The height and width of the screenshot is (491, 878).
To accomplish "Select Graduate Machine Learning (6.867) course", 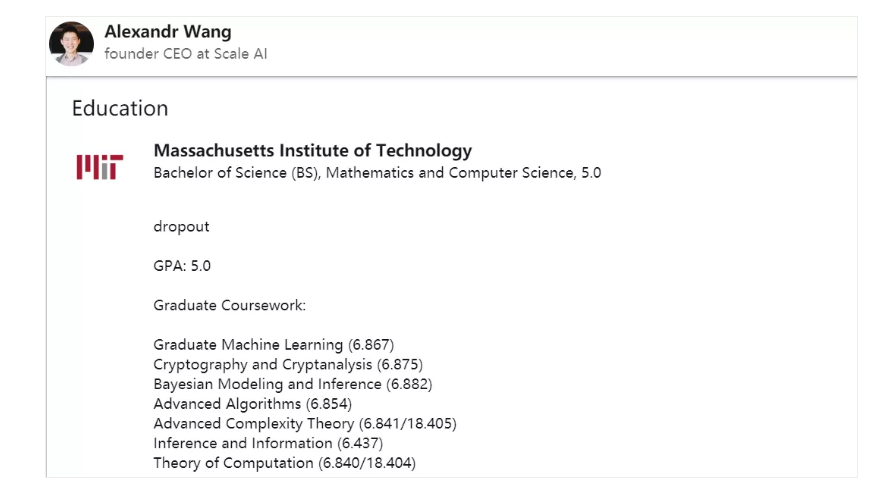I will tap(273, 345).
